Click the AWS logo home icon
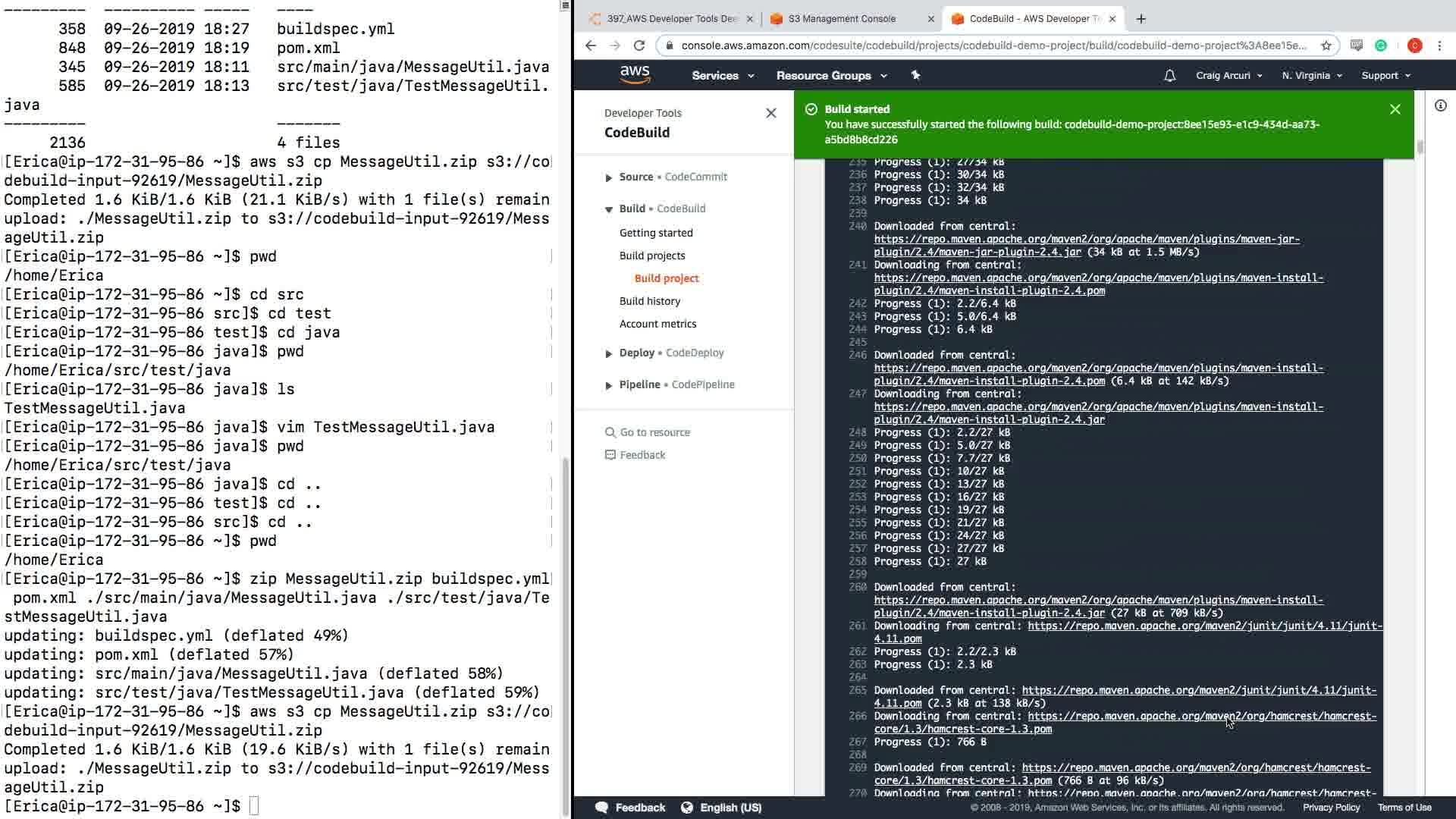The width and height of the screenshot is (1456, 819). click(x=635, y=75)
